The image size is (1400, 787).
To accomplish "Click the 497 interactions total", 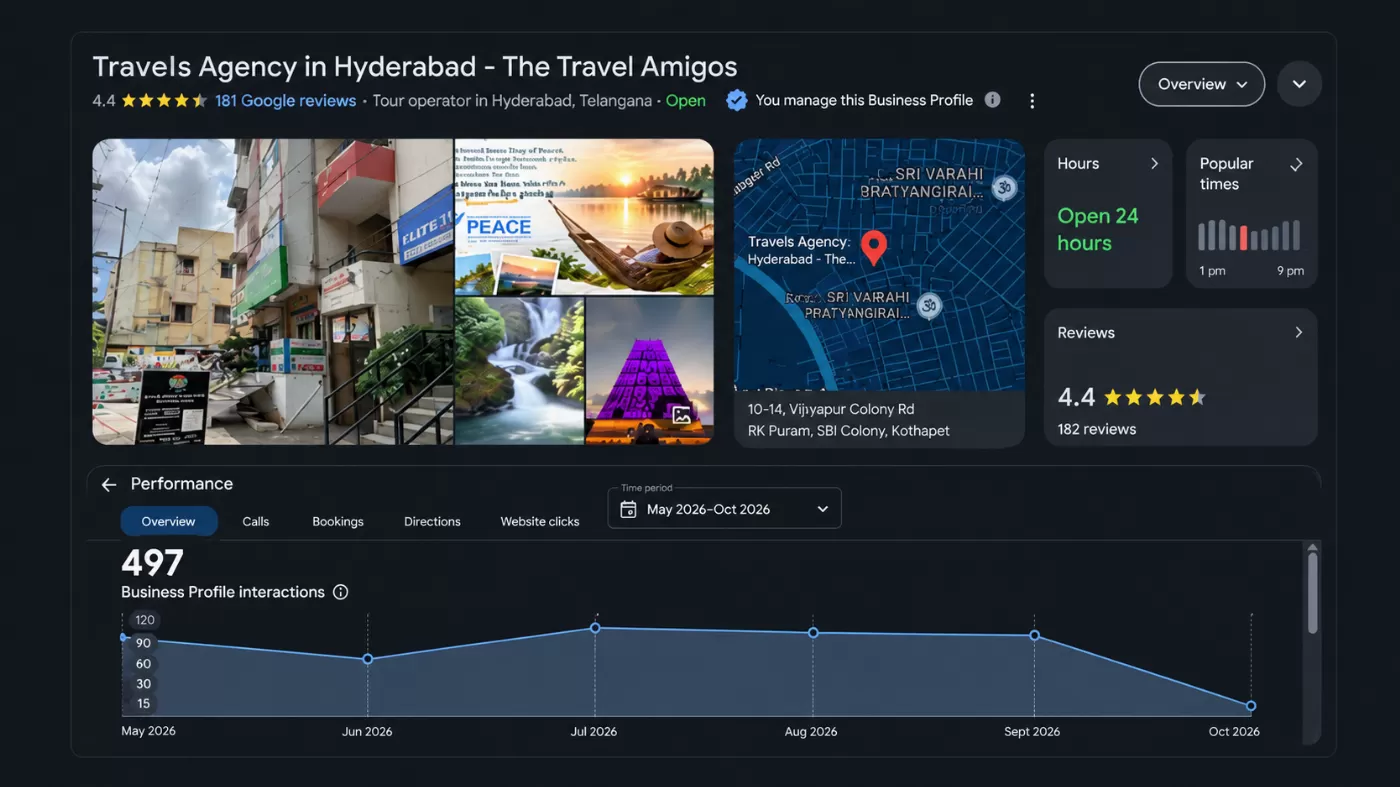I will click(152, 563).
